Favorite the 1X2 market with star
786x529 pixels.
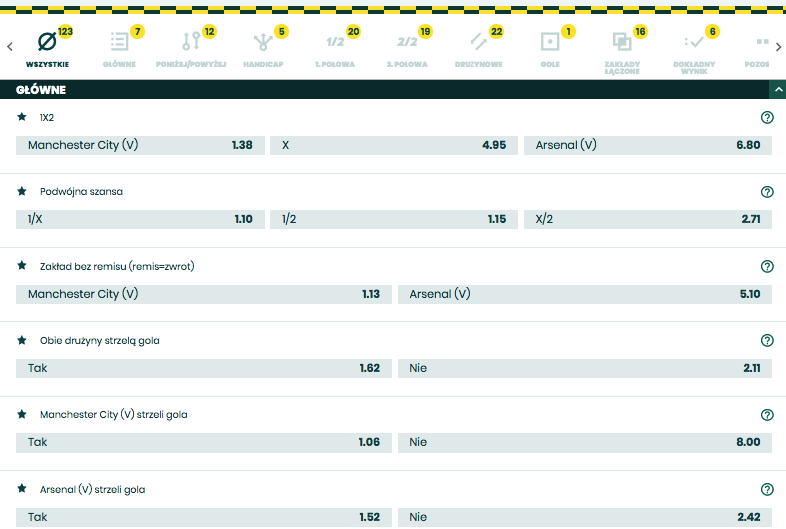pyautogui.click(x=22, y=117)
